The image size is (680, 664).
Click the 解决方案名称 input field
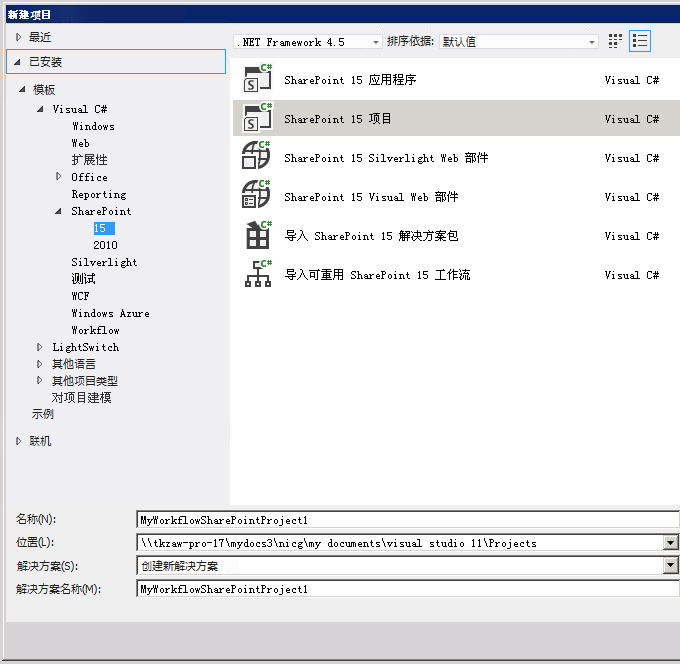tap(407, 589)
